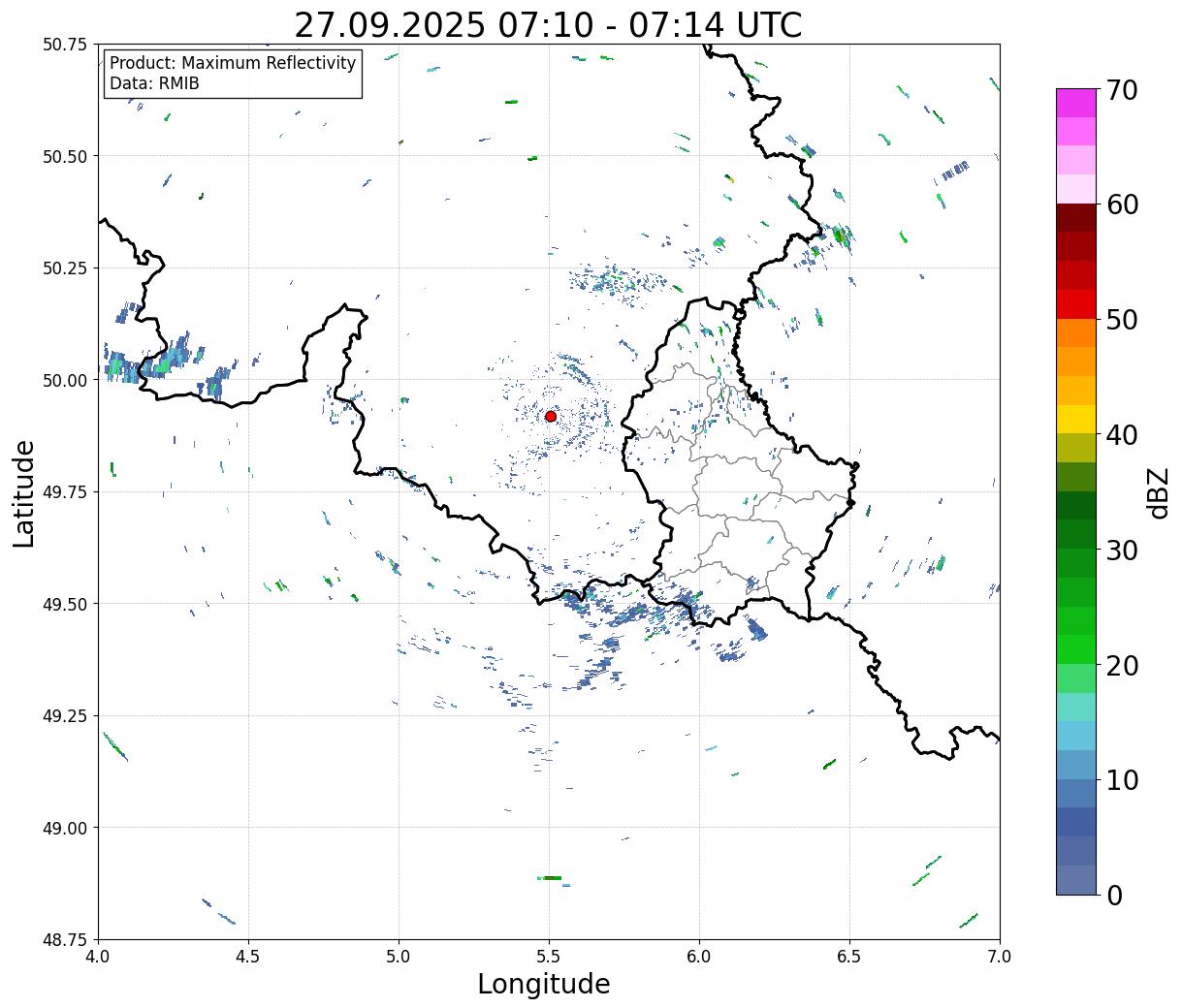Click latitude tick label 50.25
The width and height of the screenshot is (1182, 1008).
(65, 268)
